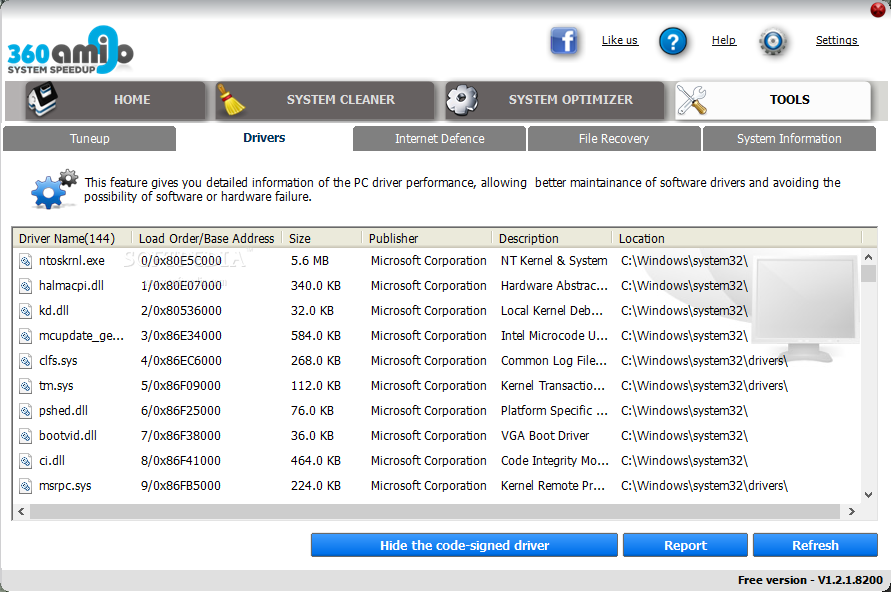Open the HOME main tab

(115, 100)
